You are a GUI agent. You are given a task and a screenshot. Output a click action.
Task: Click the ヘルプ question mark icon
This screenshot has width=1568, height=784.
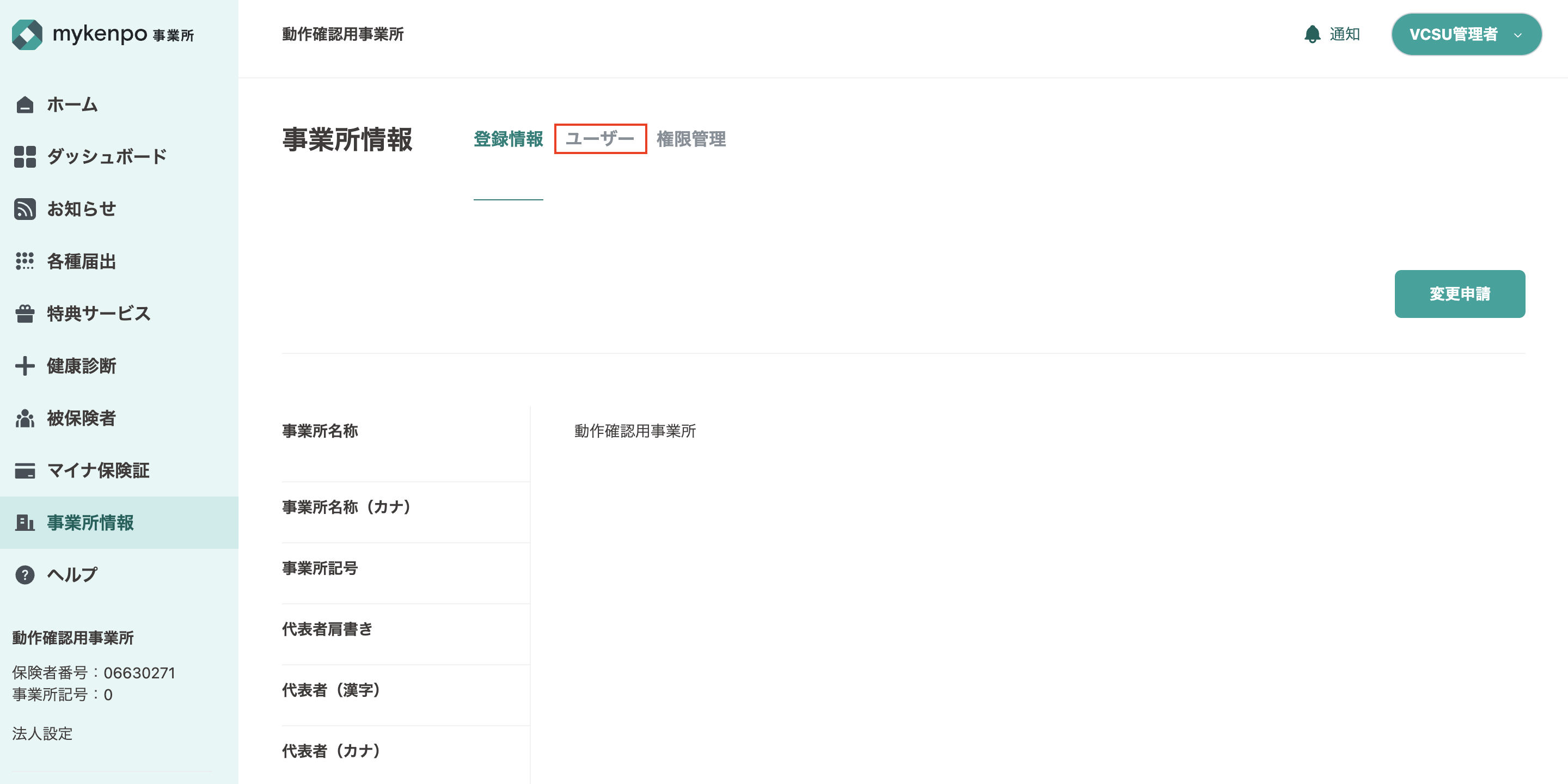25,574
